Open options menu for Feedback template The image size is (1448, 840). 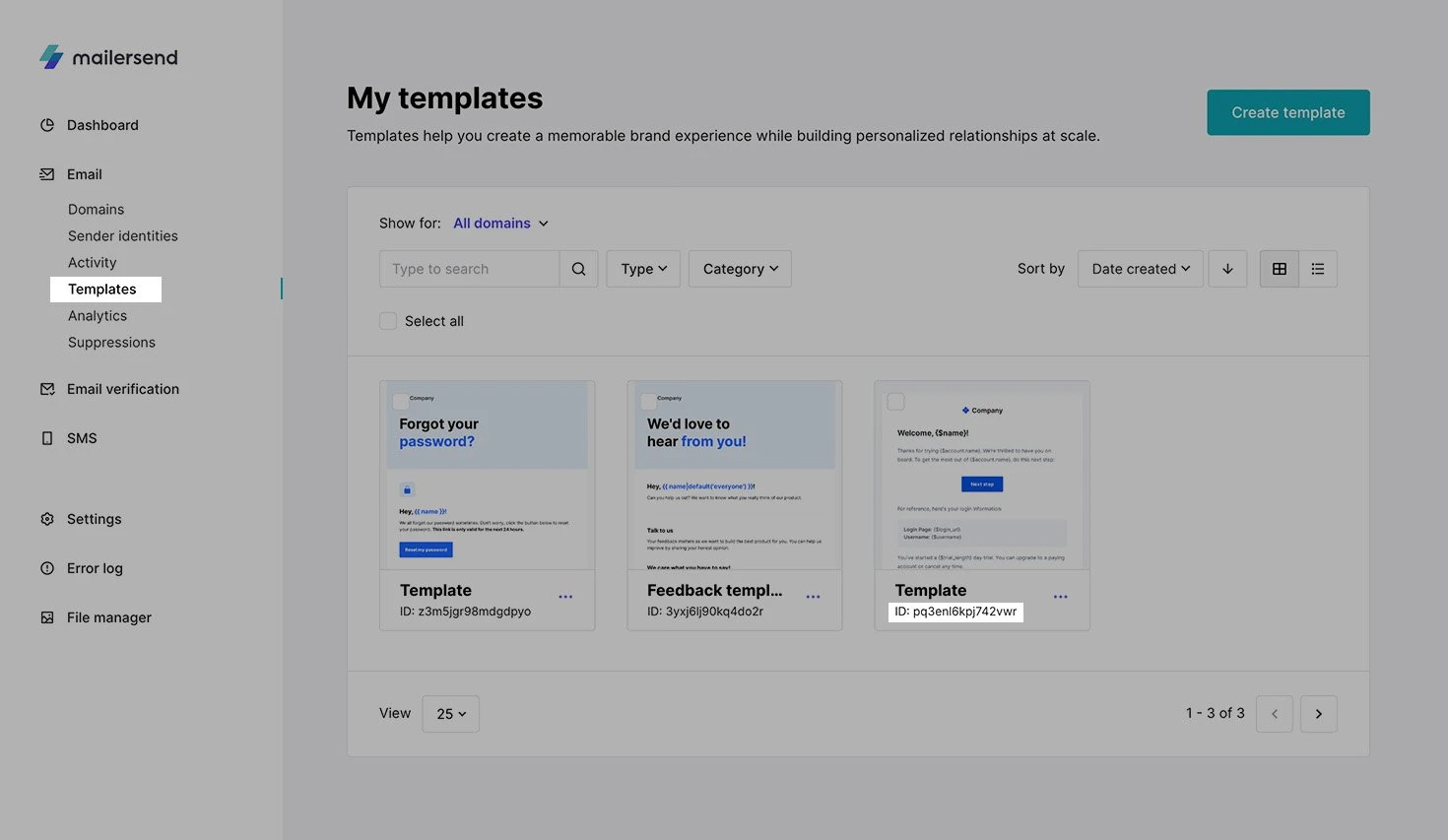813,597
